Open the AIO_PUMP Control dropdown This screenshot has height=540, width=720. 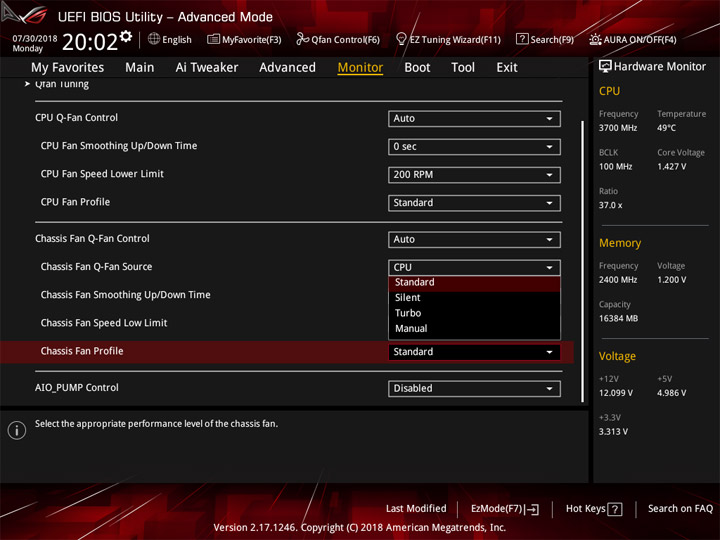click(474, 388)
